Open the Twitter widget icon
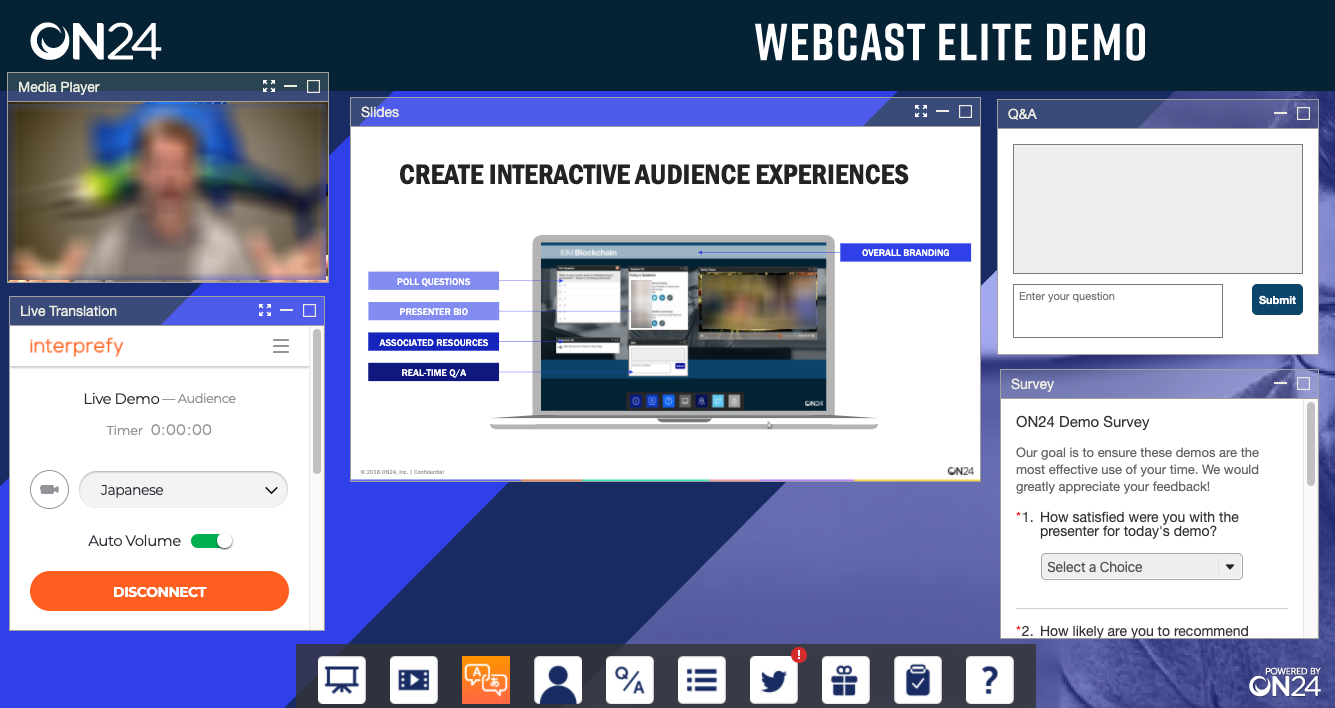Screen dimensions: 1335x708 pyautogui.click(x=774, y=680)
